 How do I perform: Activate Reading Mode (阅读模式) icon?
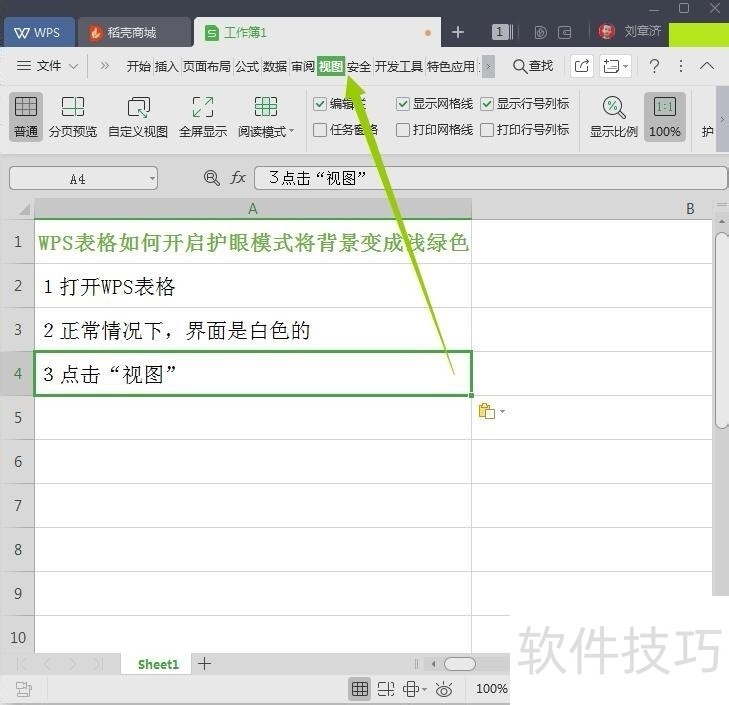point(266,107)
